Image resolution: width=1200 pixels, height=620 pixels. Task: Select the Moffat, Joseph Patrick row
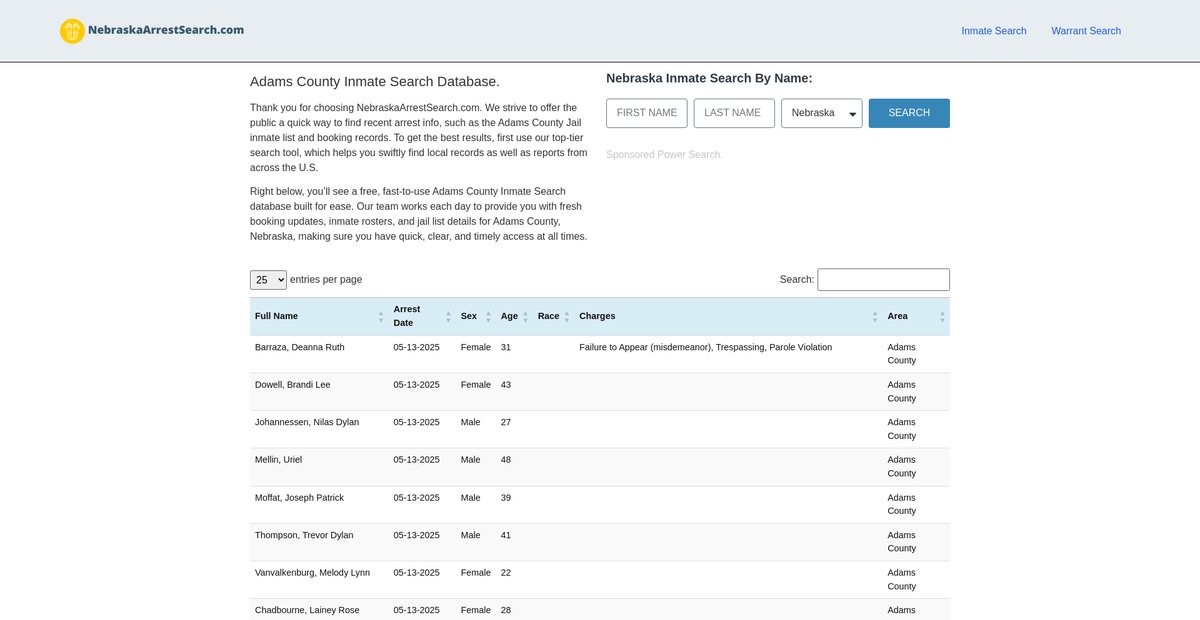[299, 498]
